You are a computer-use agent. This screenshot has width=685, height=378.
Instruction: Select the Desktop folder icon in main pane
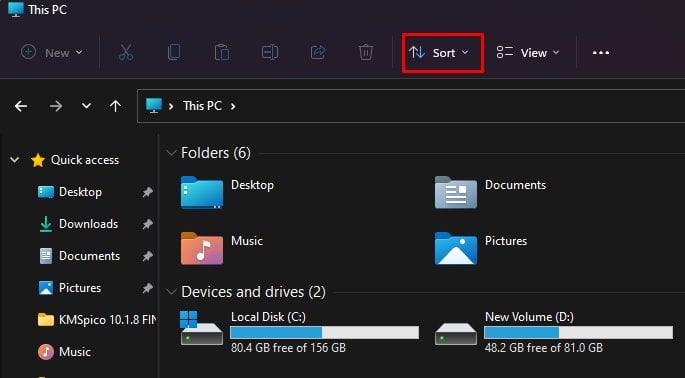pyautogui.click(x=202, y=192)
